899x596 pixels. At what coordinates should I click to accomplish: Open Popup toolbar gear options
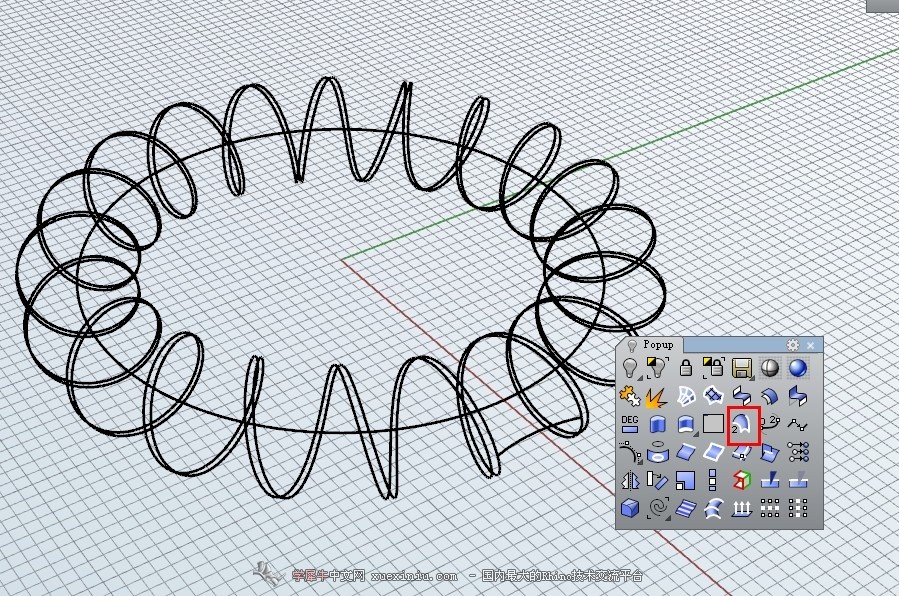(x=793, y=345)
